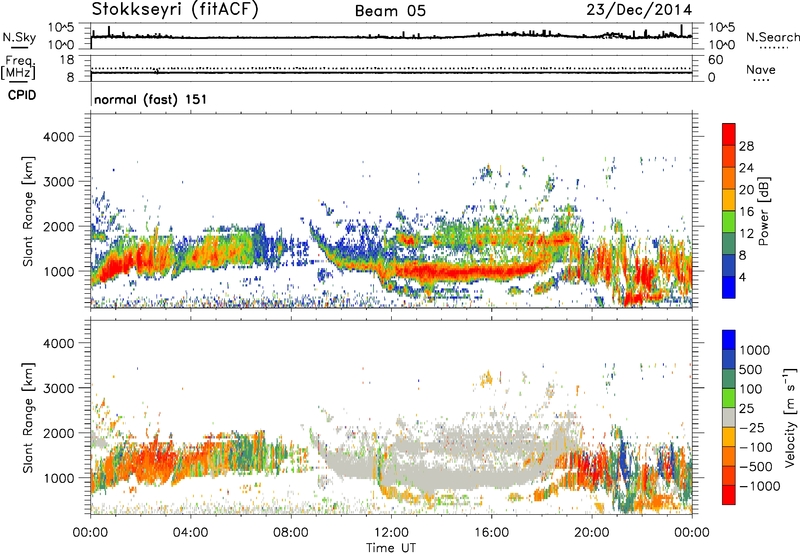Click the '18' frequency axis tick
Image resolution: width=800 pixels, height=554 pixels.
click(67, 59)
